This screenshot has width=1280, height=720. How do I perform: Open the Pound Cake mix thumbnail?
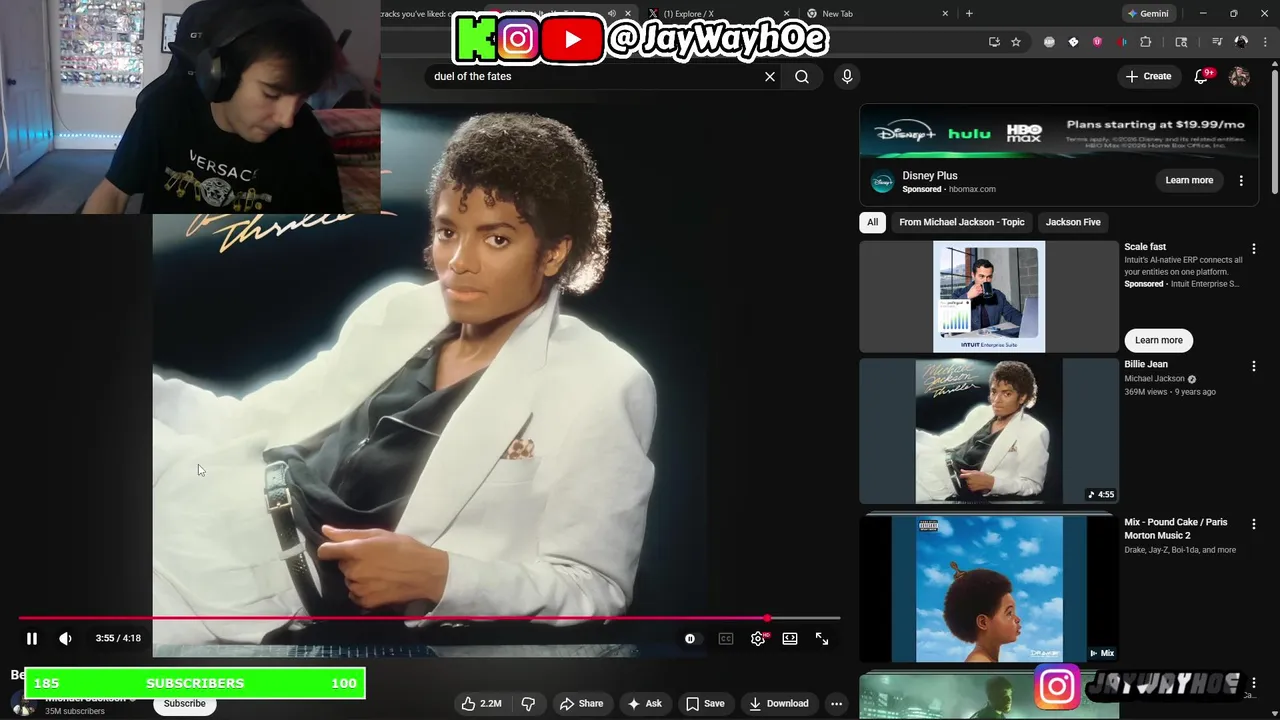[989, 588]
